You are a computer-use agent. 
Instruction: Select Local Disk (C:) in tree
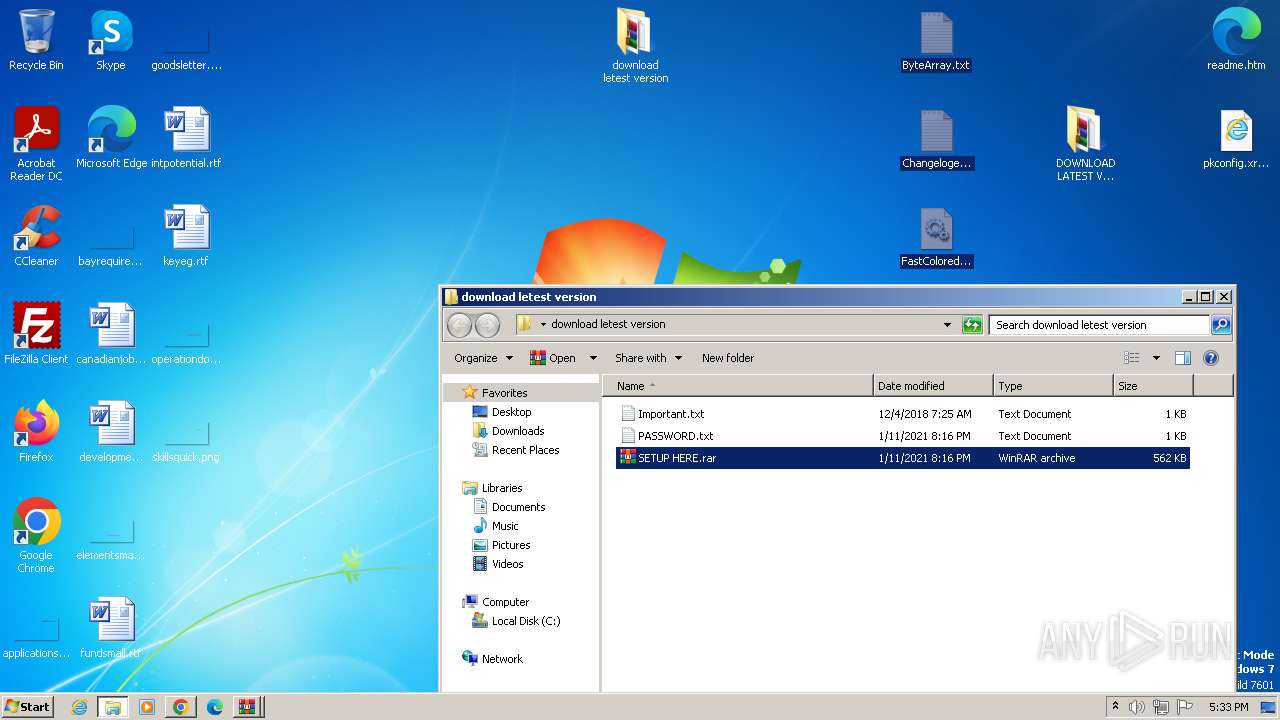pyautogui.click(x=525, y=621)
